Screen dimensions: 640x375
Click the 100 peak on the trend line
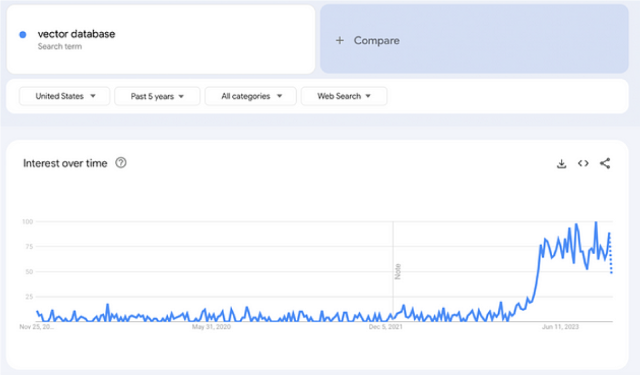596,222
